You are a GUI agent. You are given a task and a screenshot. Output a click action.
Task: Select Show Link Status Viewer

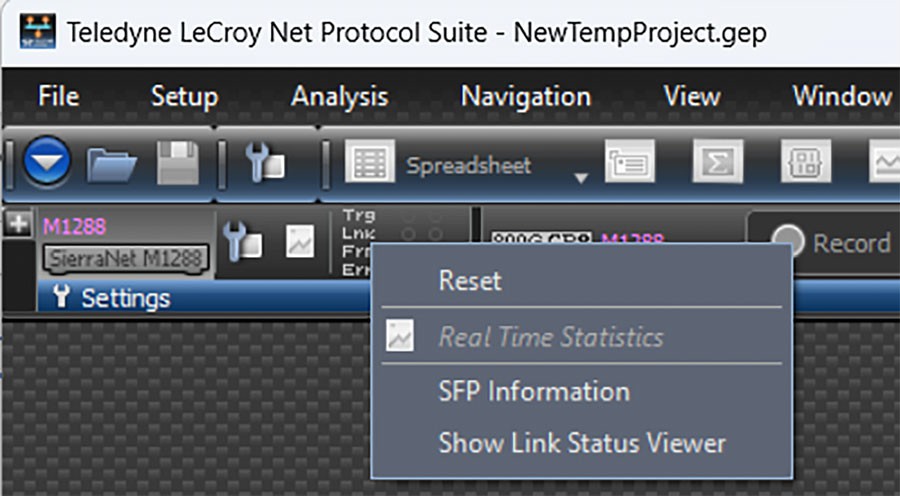pos(582,443)
